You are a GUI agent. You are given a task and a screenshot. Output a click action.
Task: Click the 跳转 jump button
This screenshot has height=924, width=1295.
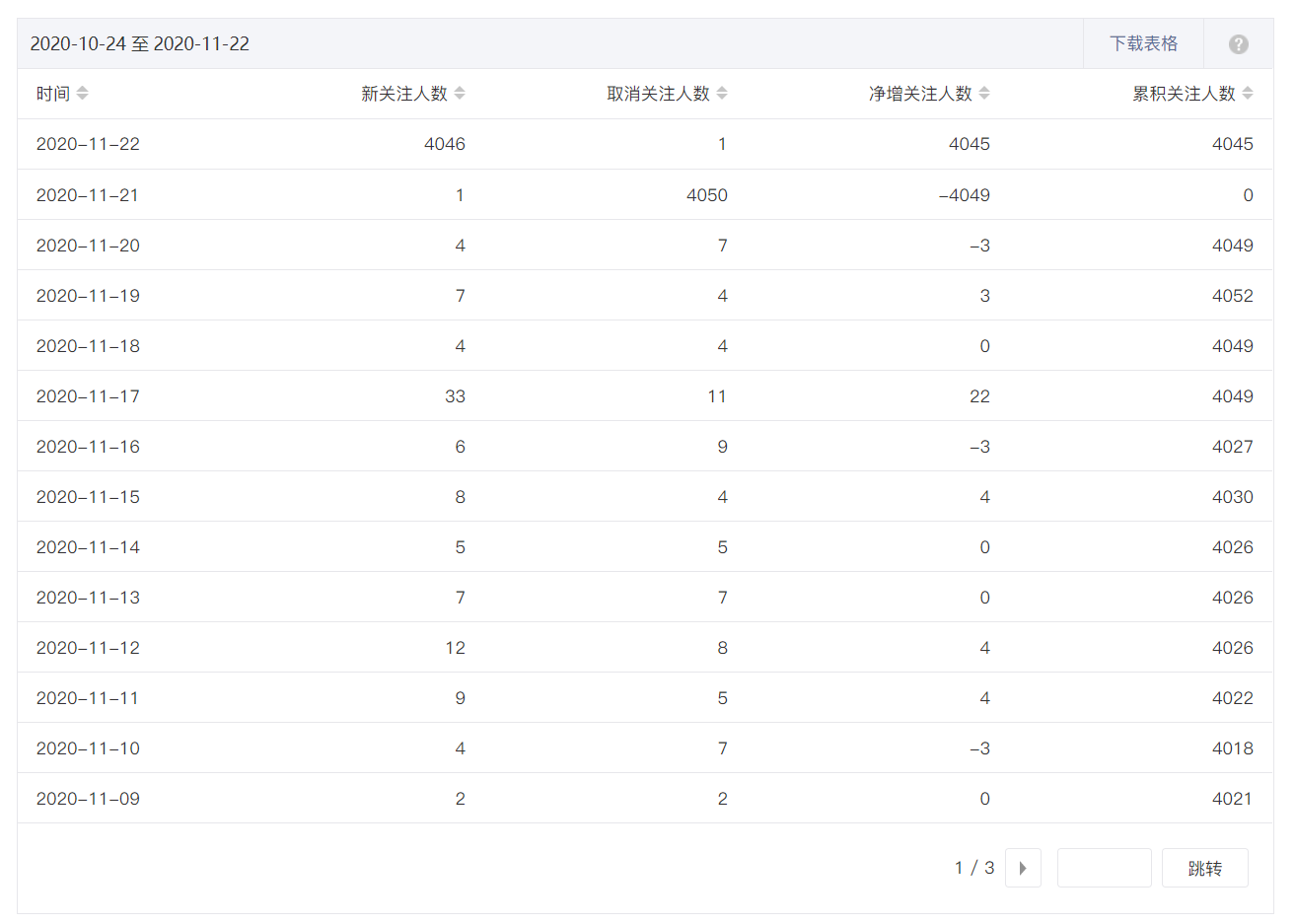1205,868
